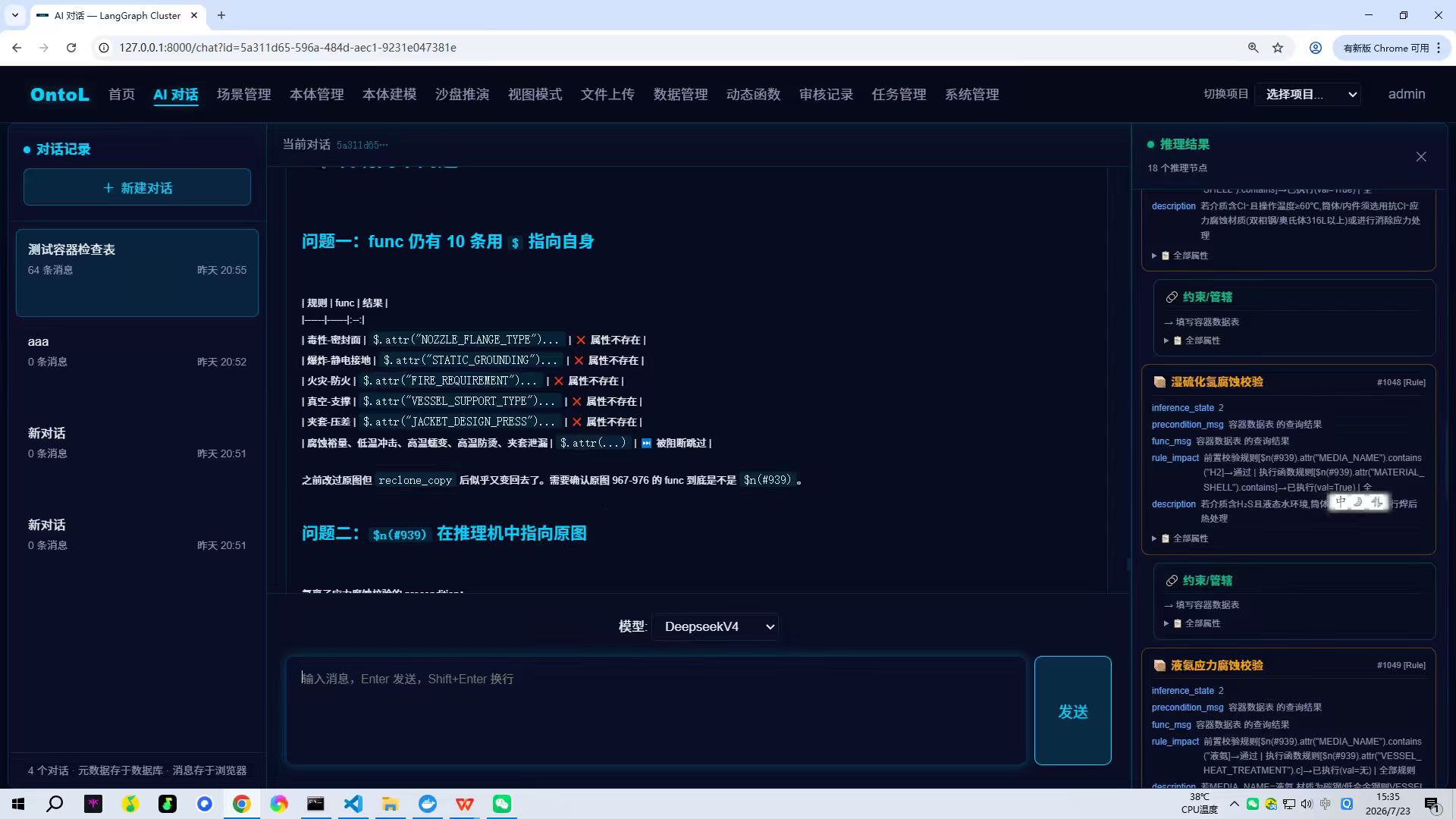Open Docker Desktop from the taskbar
Viewport: 1456px width, 819px height.
428,804
